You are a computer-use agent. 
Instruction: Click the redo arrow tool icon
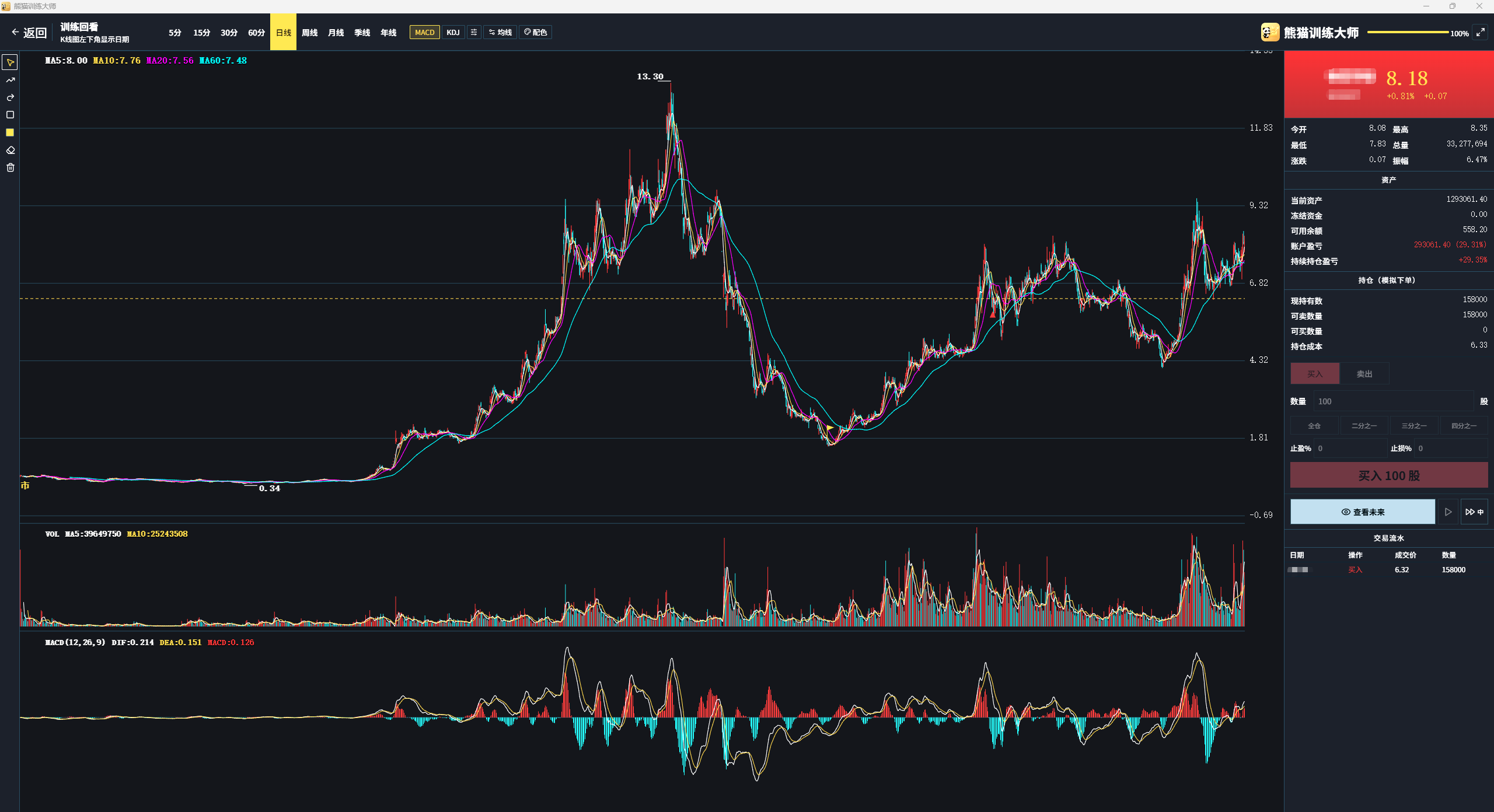click(10, 97)
